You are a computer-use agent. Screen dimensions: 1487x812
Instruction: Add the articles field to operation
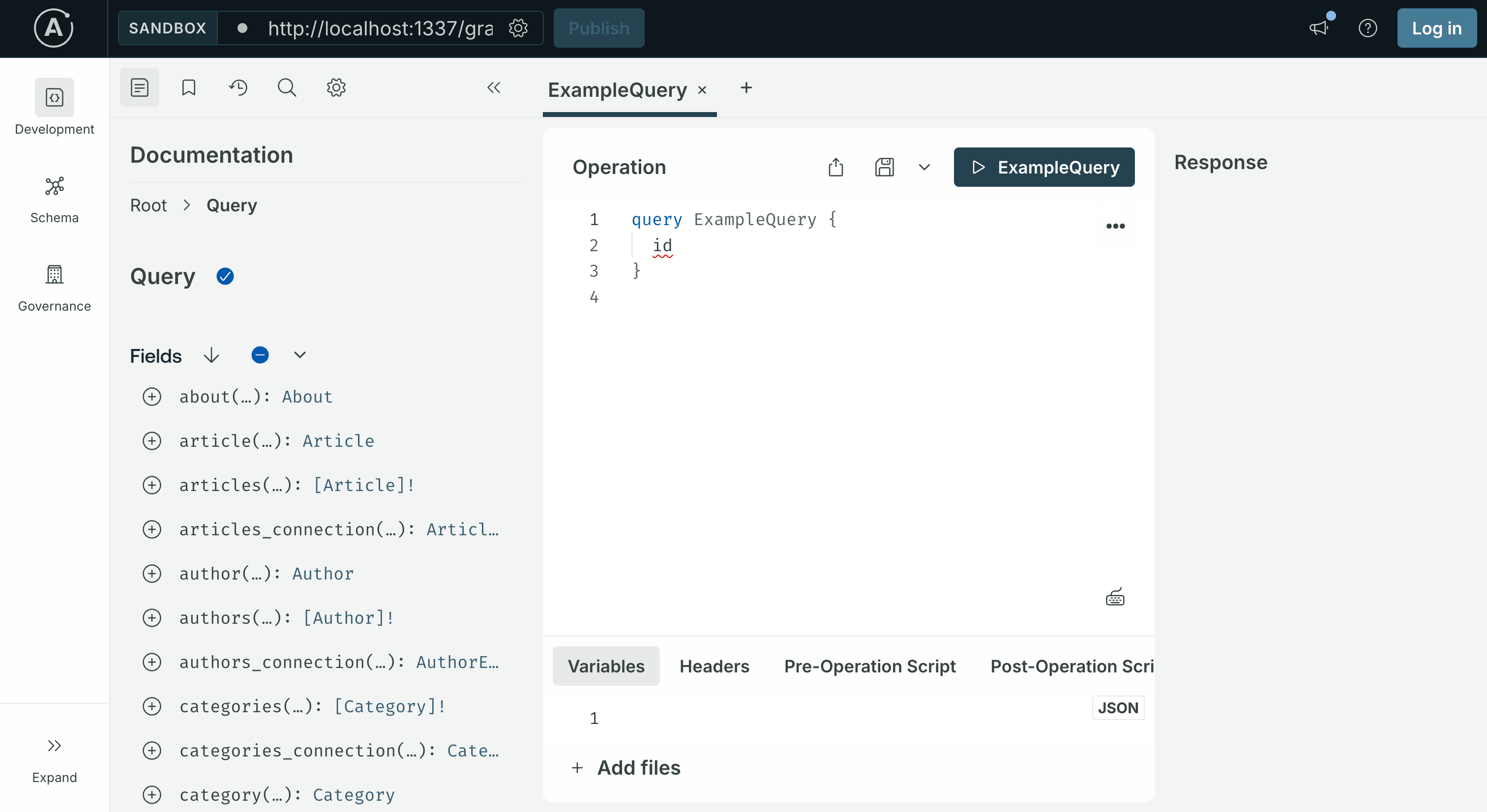tap(152, 485)
